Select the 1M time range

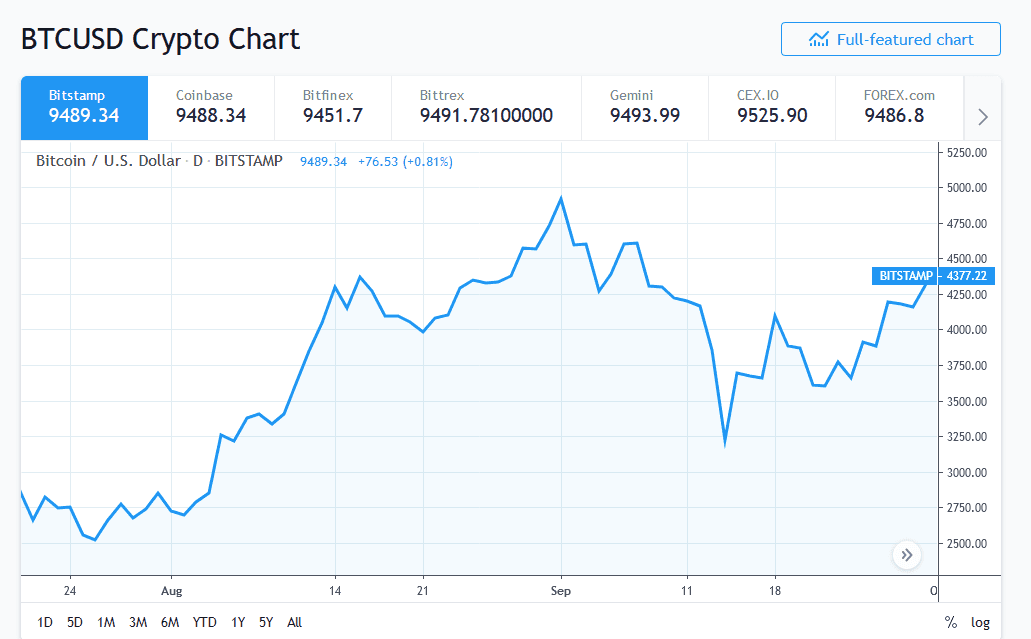(106, 622)
